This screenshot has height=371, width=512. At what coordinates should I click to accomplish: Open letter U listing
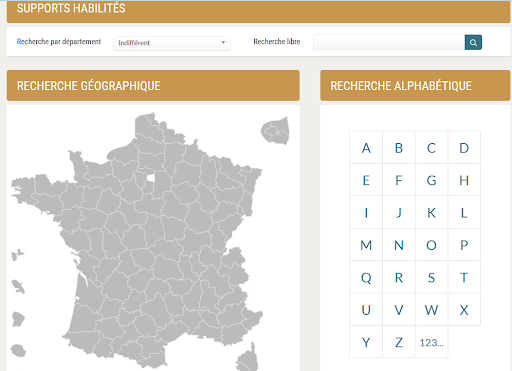(366, 309)
